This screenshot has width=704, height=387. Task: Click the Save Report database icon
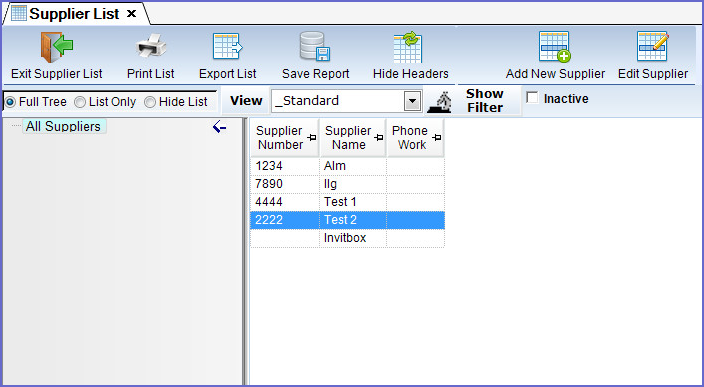point(315,46)
